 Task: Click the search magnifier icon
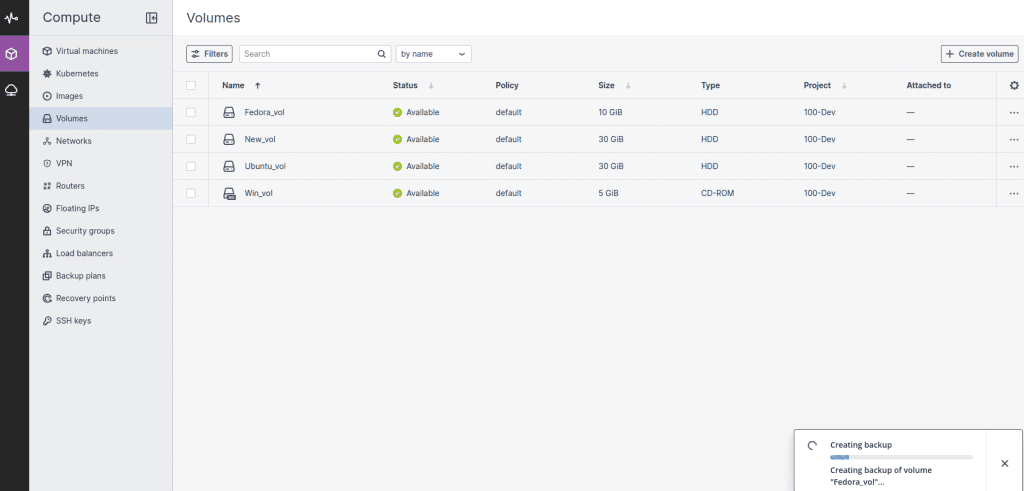tap(382, 54)
